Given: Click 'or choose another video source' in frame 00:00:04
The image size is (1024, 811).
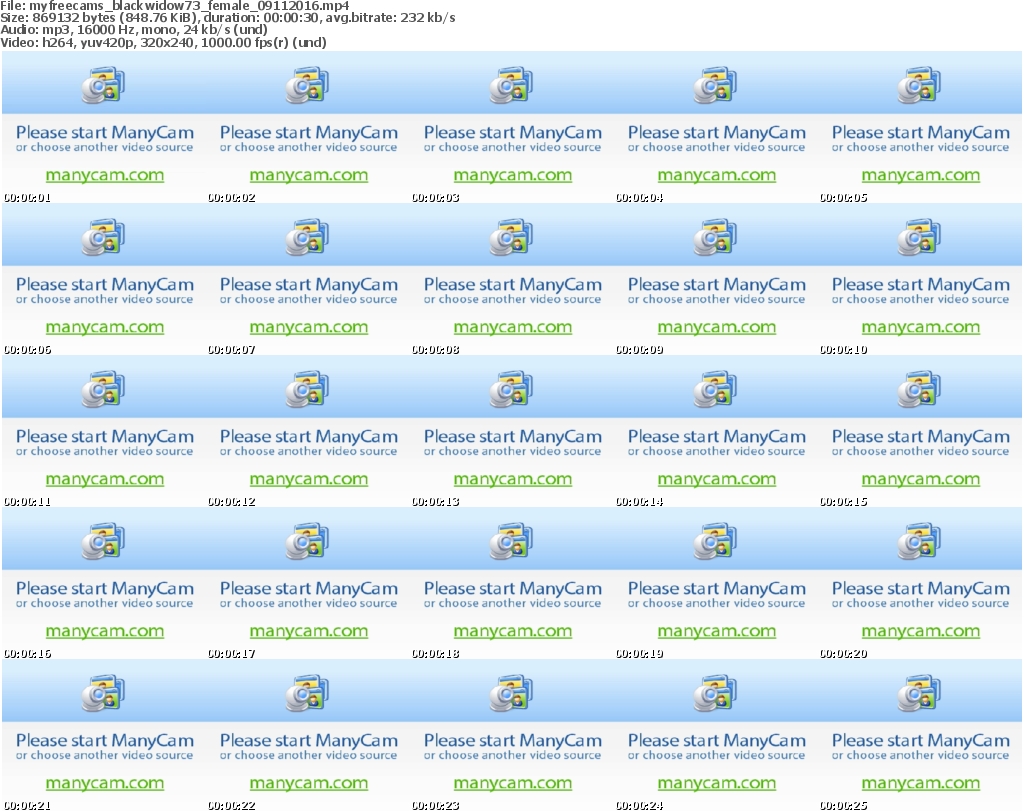Looking at the screenshot, I should (716, 148).
